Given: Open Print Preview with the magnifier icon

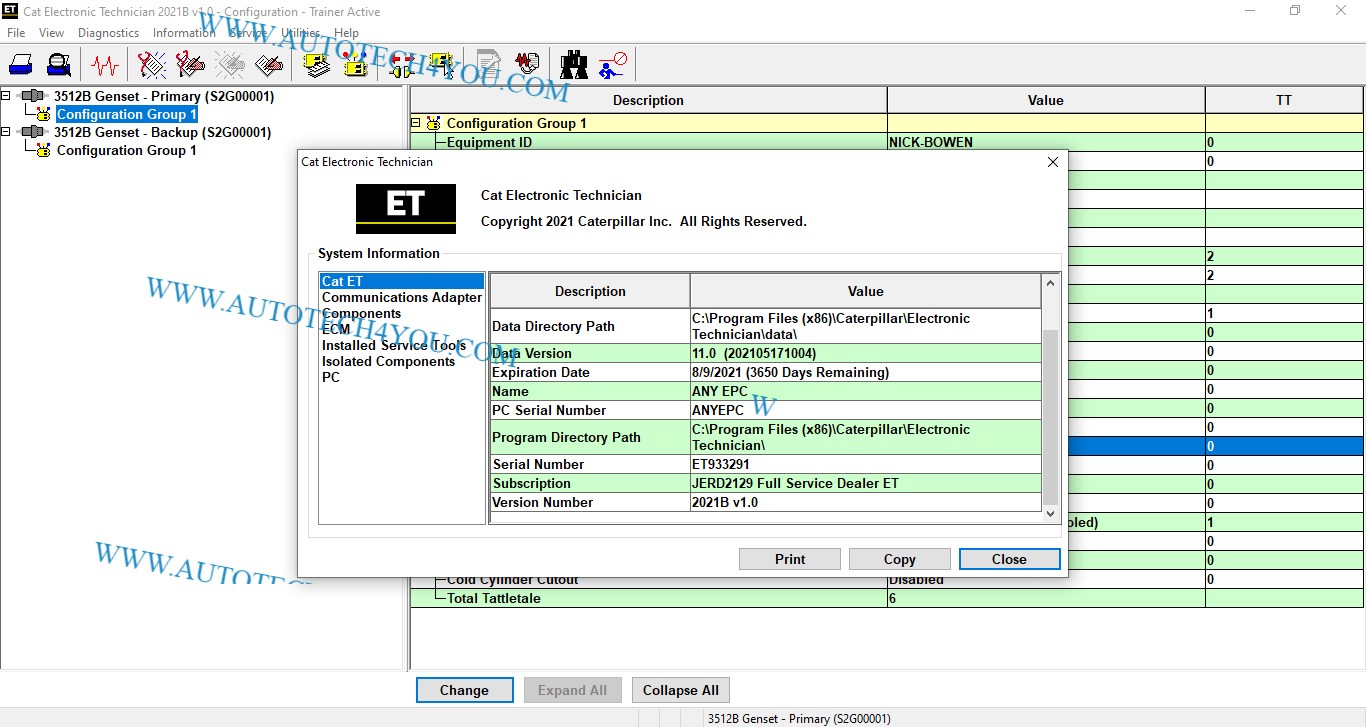Looking at the screenshot, I should [x=59, y=65].
